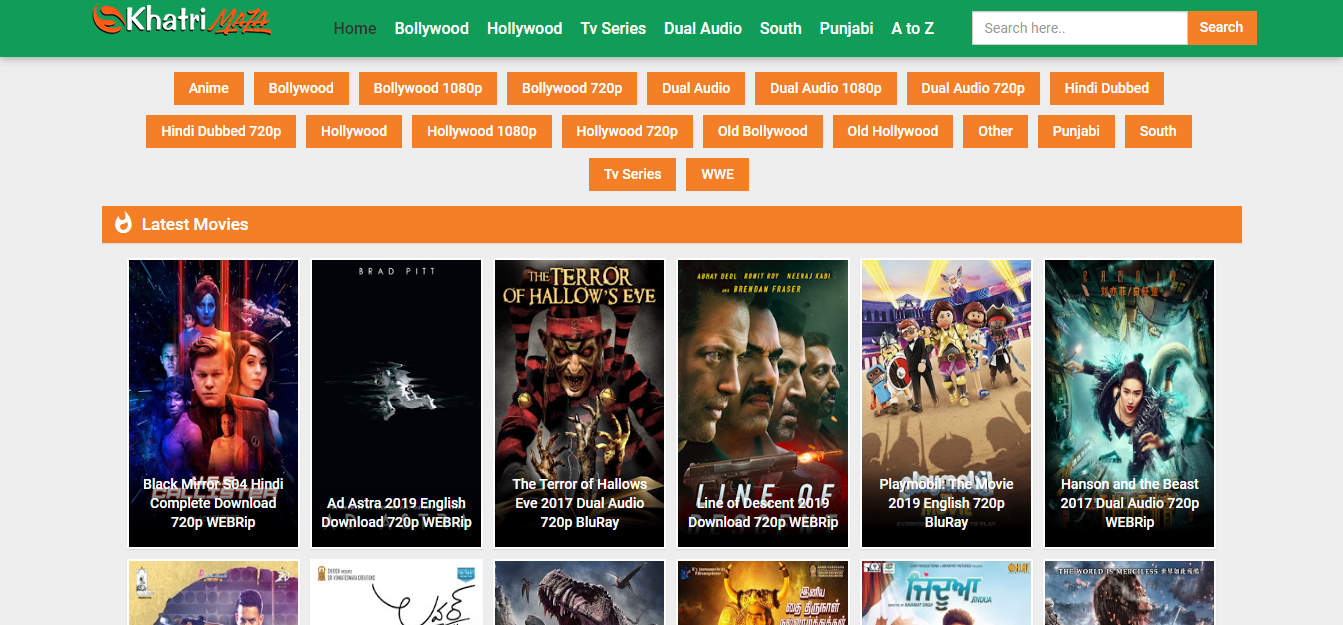Open the Dual Audio 1080p category

(826, 88)
